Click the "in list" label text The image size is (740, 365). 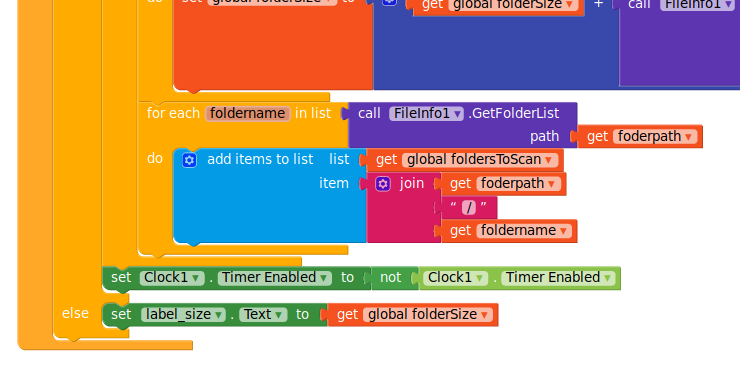313,113
